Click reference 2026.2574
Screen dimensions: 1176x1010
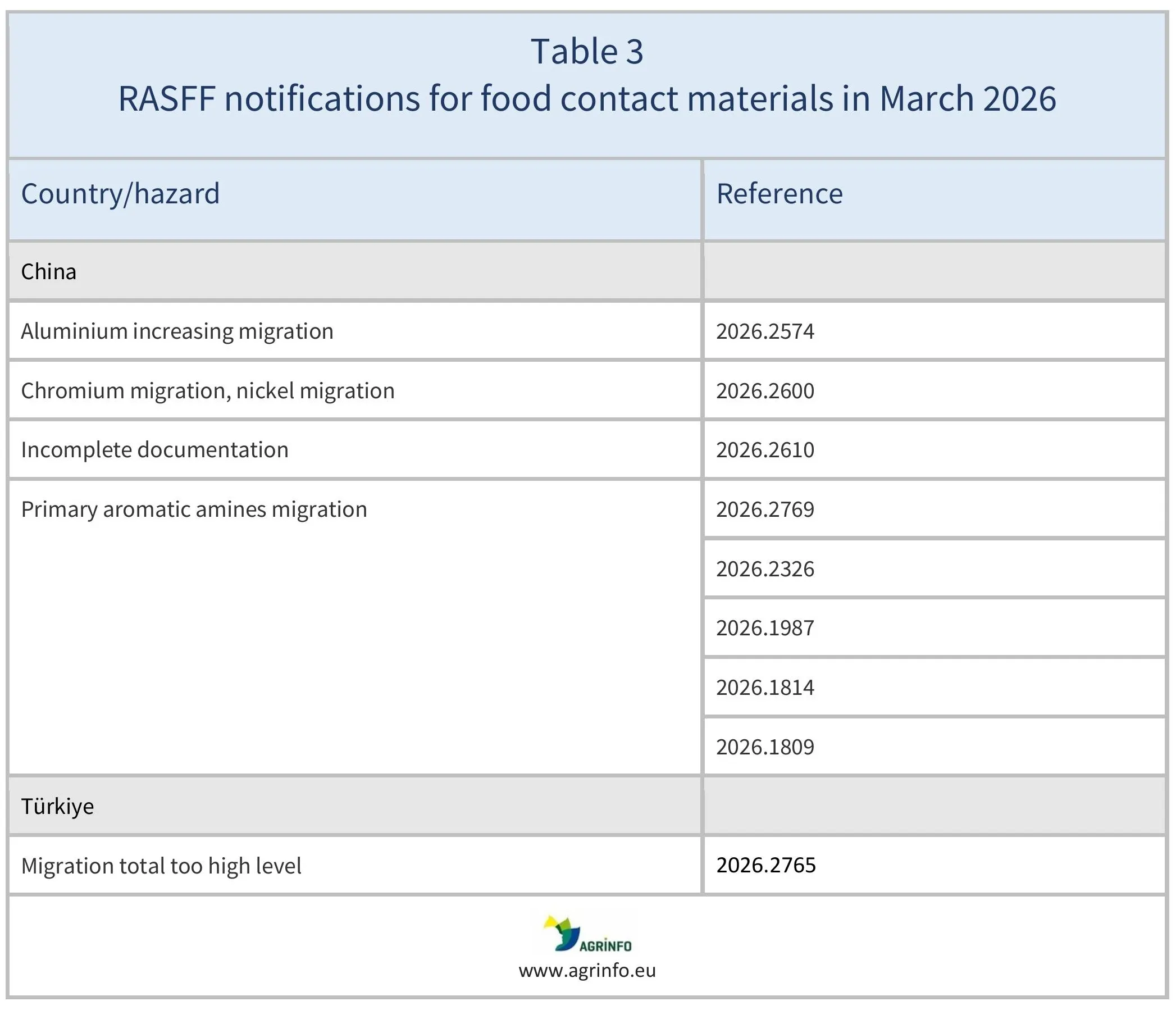click(765, 331)
